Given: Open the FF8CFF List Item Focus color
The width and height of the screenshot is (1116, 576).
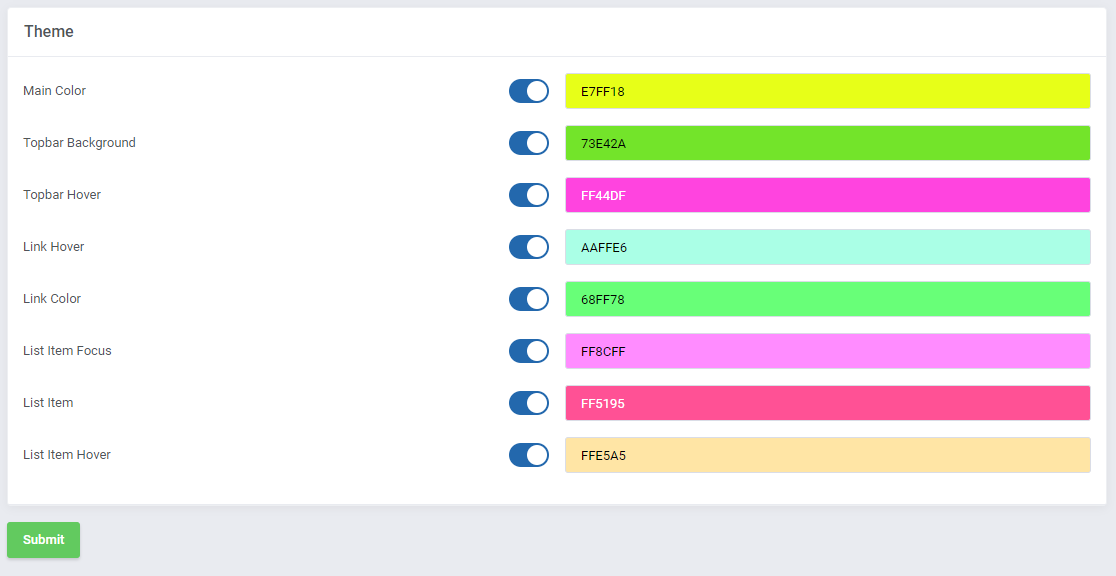Looking at the screenshot, I should click(827, 351).
